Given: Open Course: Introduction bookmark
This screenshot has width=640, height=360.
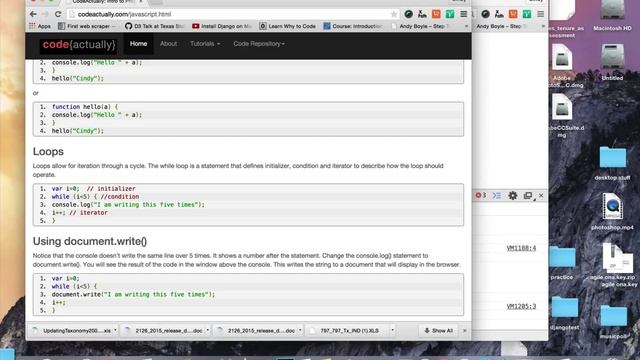Looking at the screenshot, I should [353, 26].
